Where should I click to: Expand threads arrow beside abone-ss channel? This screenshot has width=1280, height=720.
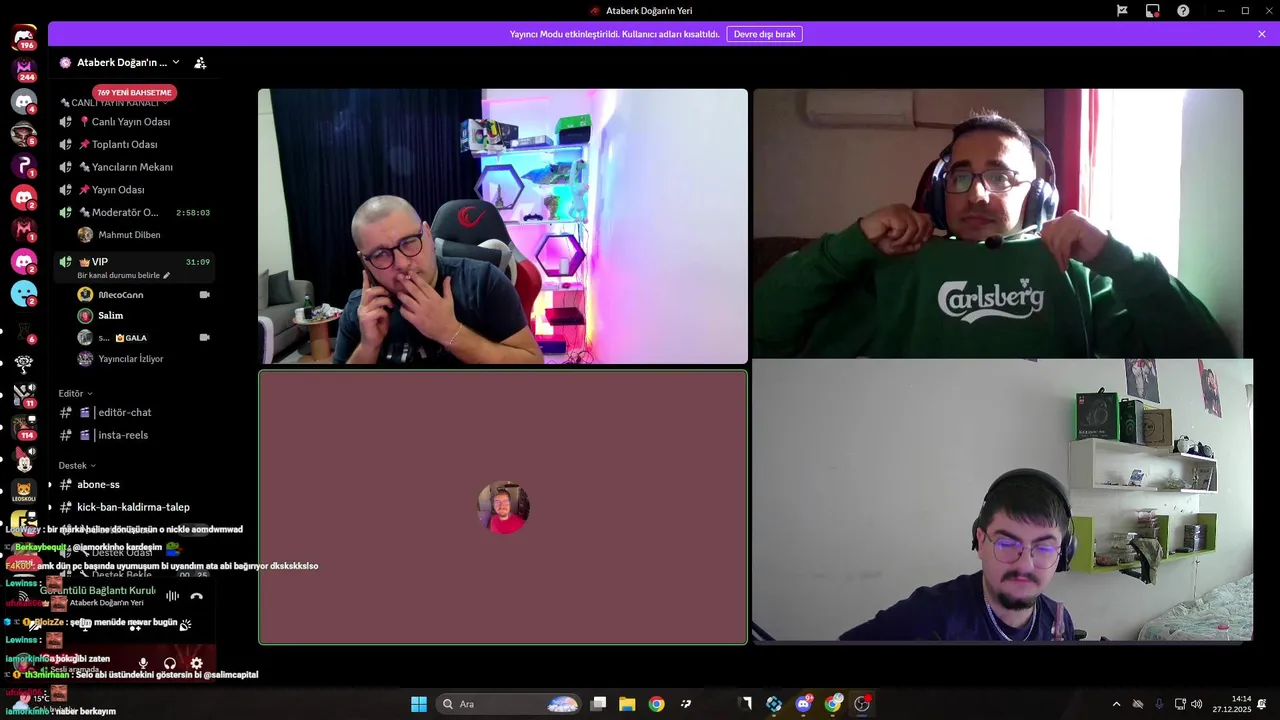pyautogui.click(x=50, y=485)
